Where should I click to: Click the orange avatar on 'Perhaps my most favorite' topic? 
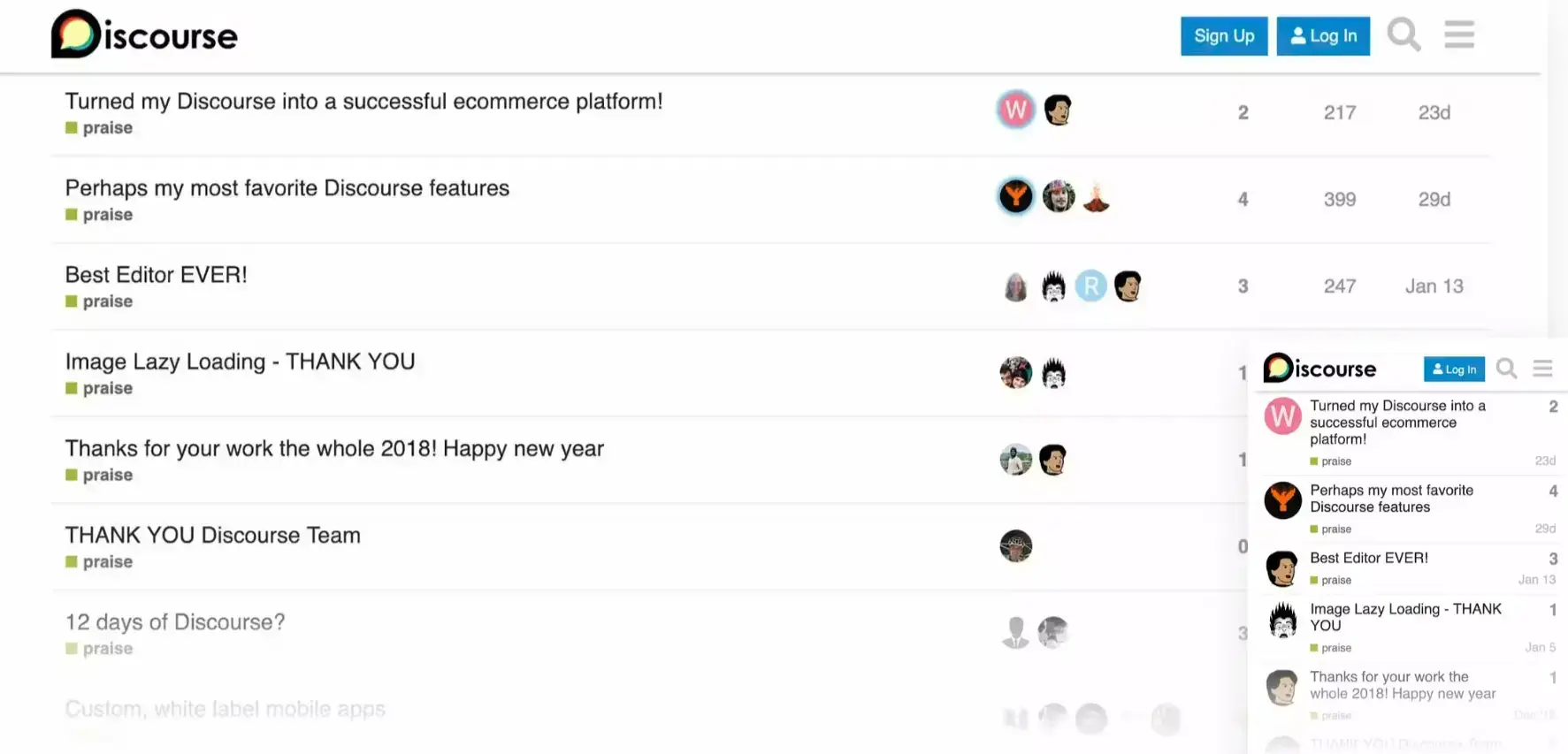click(x=1015, y=196)
